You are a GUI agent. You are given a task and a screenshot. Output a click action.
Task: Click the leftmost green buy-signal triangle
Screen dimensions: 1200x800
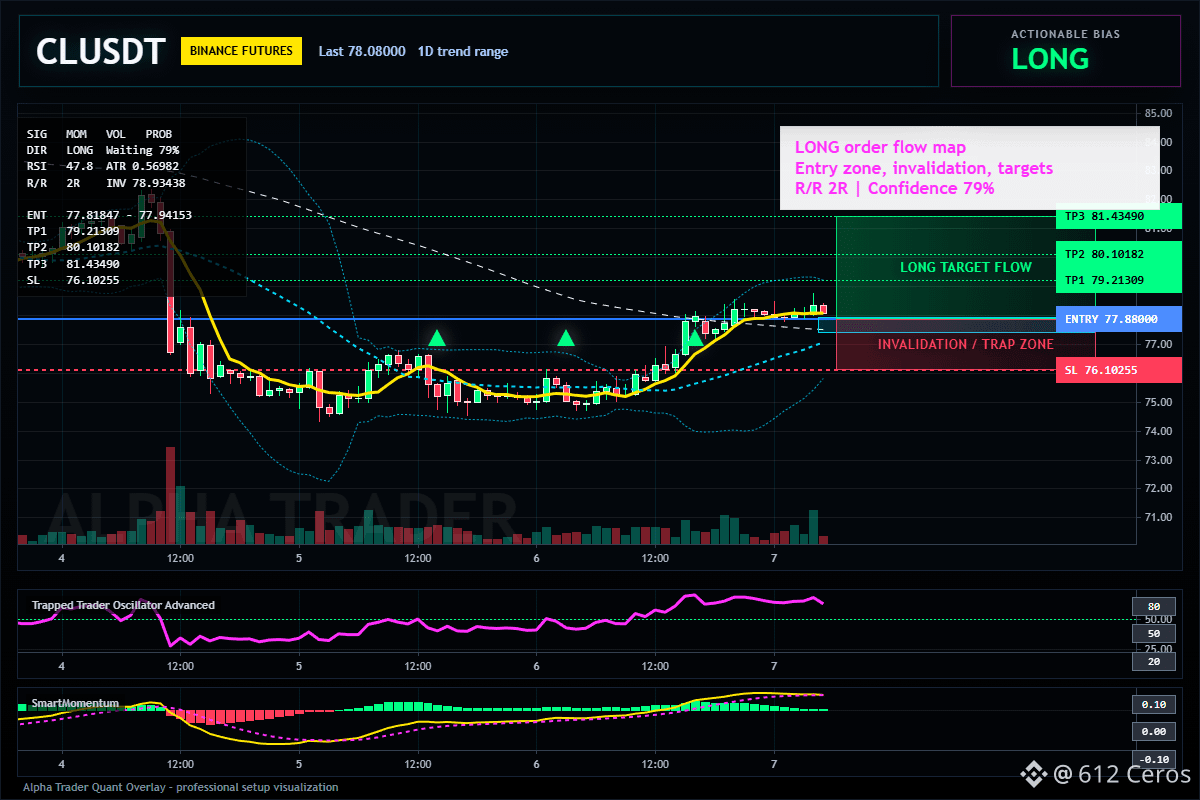point(437,338)
